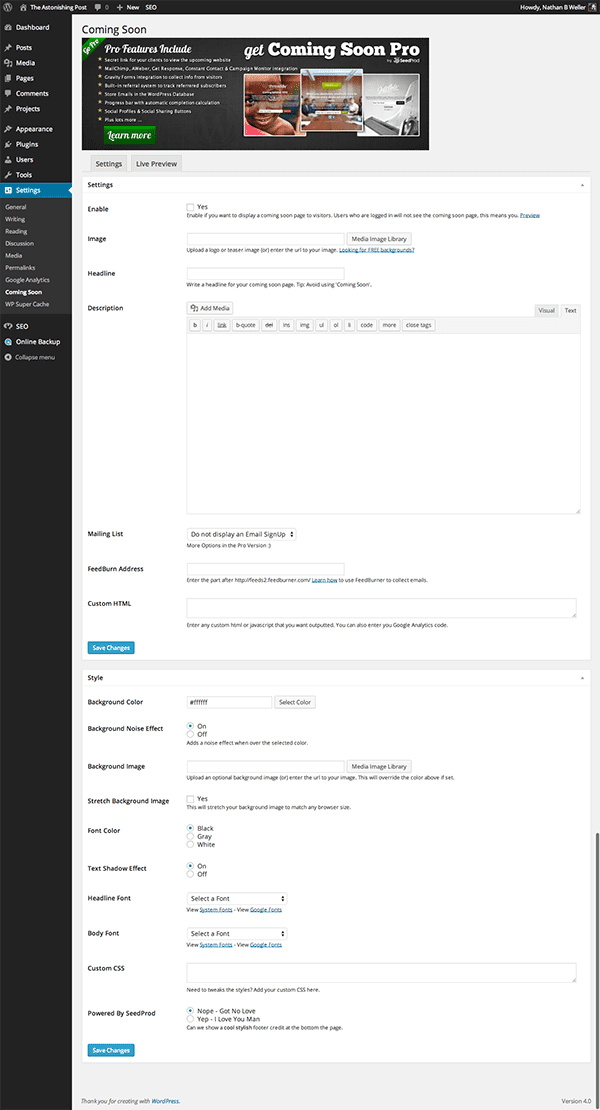600x1110 pixels.
Task: Switch editor to Visual tab
Action: [x=546, y=310]
